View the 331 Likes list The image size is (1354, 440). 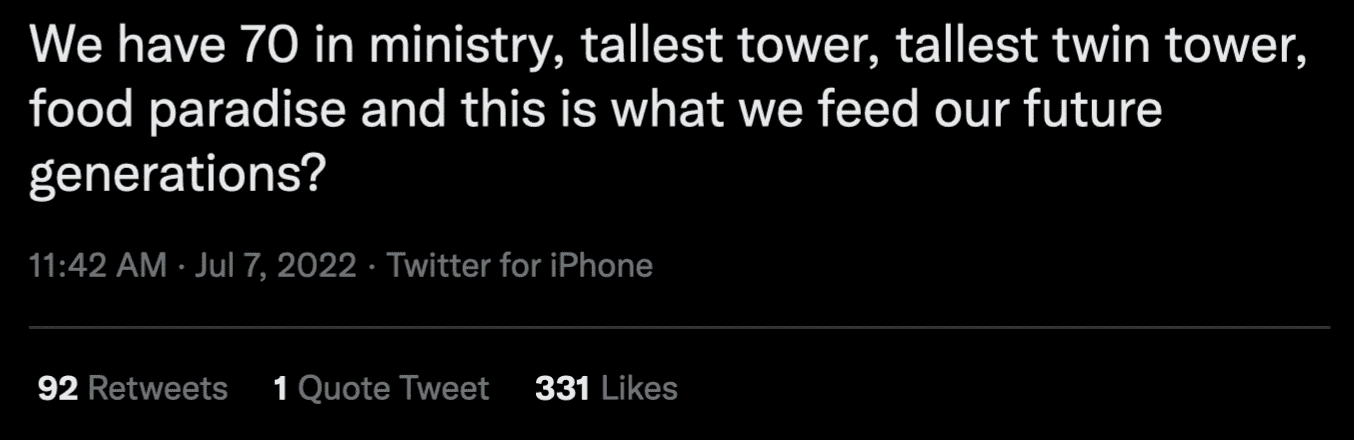pos(606,388)
